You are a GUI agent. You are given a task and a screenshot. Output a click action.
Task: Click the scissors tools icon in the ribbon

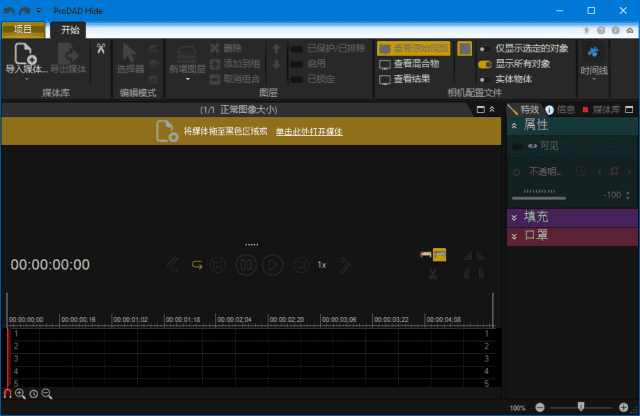101,48
